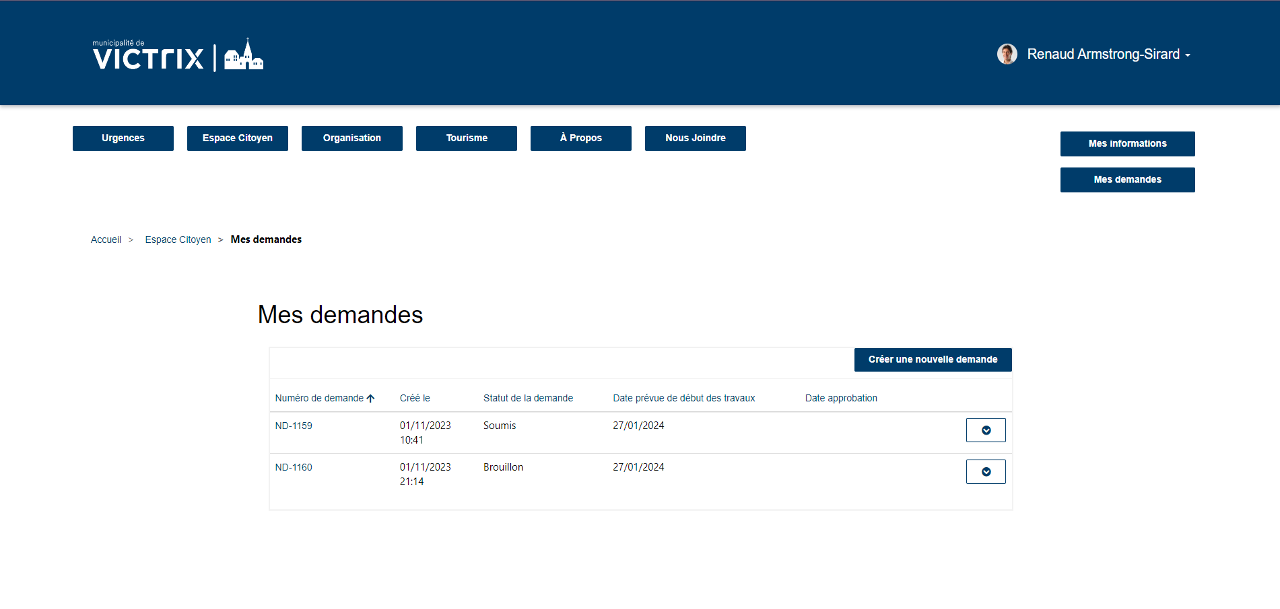Open the Organisation menu

coord(352,138)
